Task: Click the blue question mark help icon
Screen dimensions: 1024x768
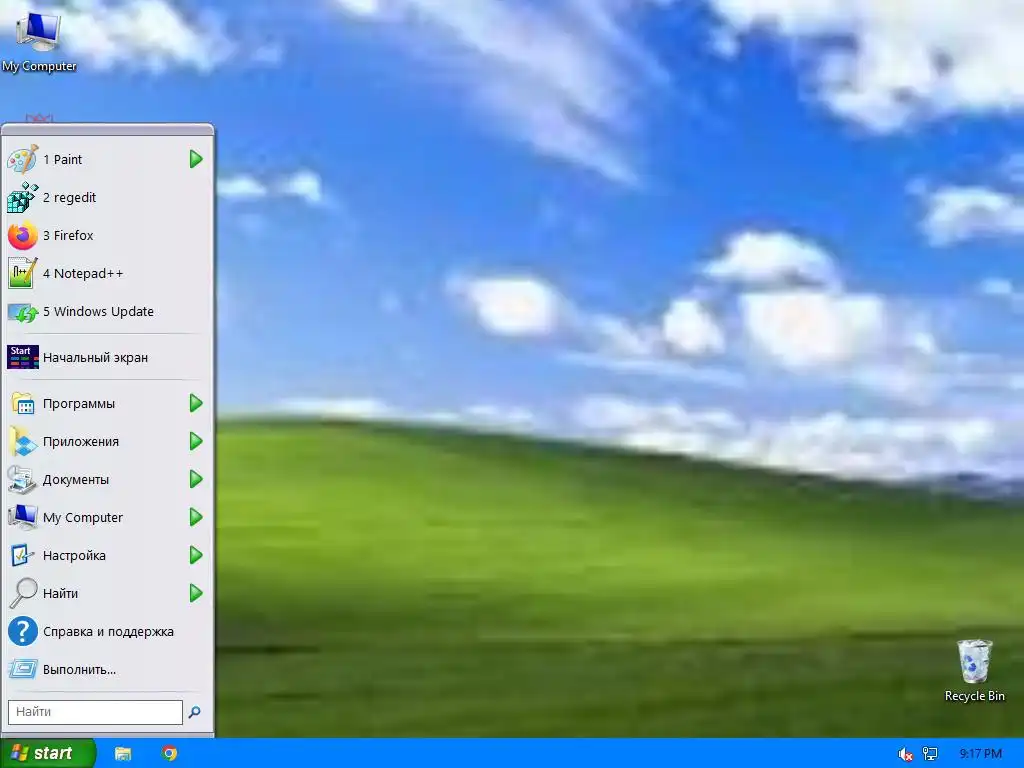Action: pos(23,632)
